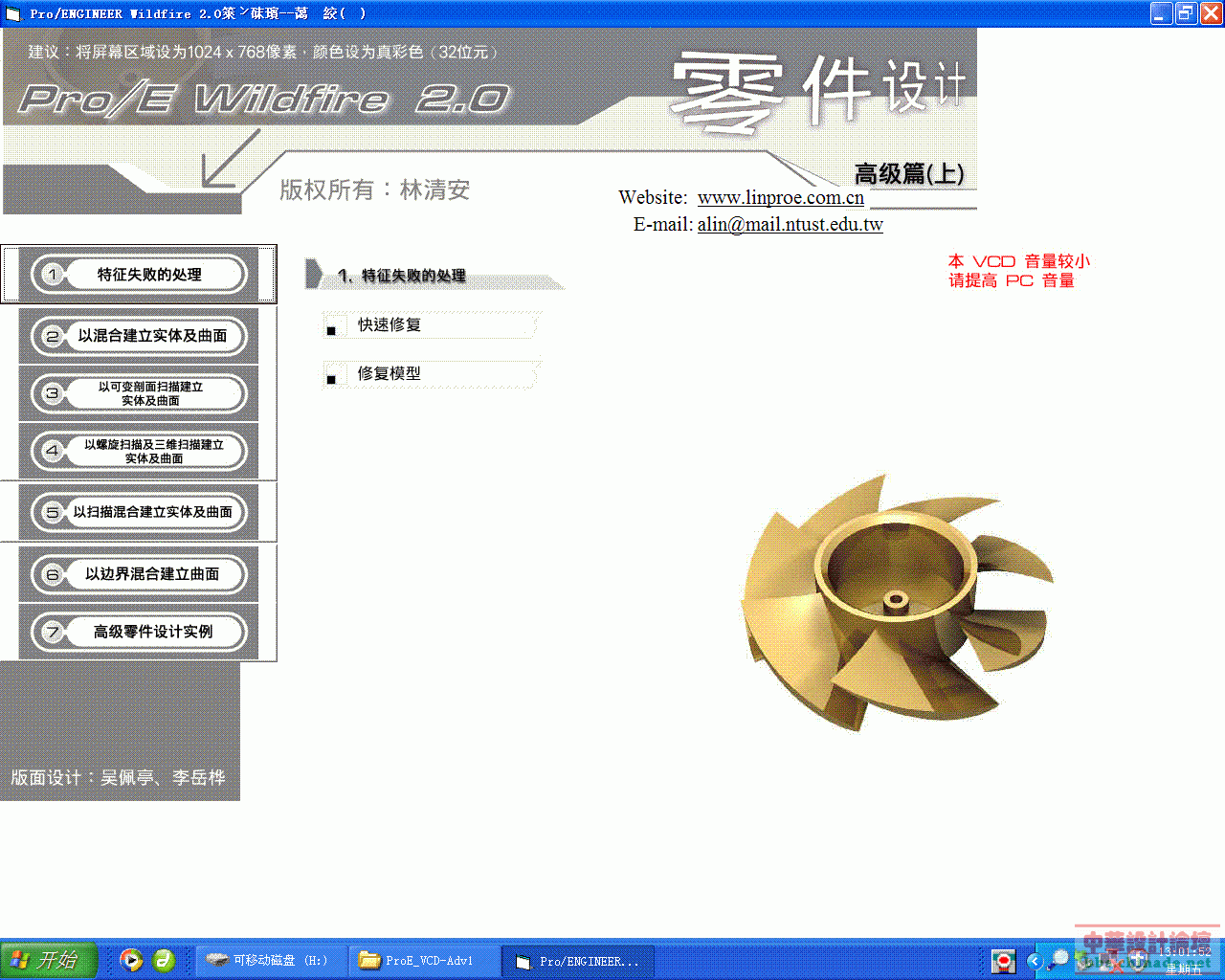The height and width of the screenshot is (980, 1225).
Task: Switch to ProE_VCD-Adv1 folder taskbar item
Action: point(424,960)
